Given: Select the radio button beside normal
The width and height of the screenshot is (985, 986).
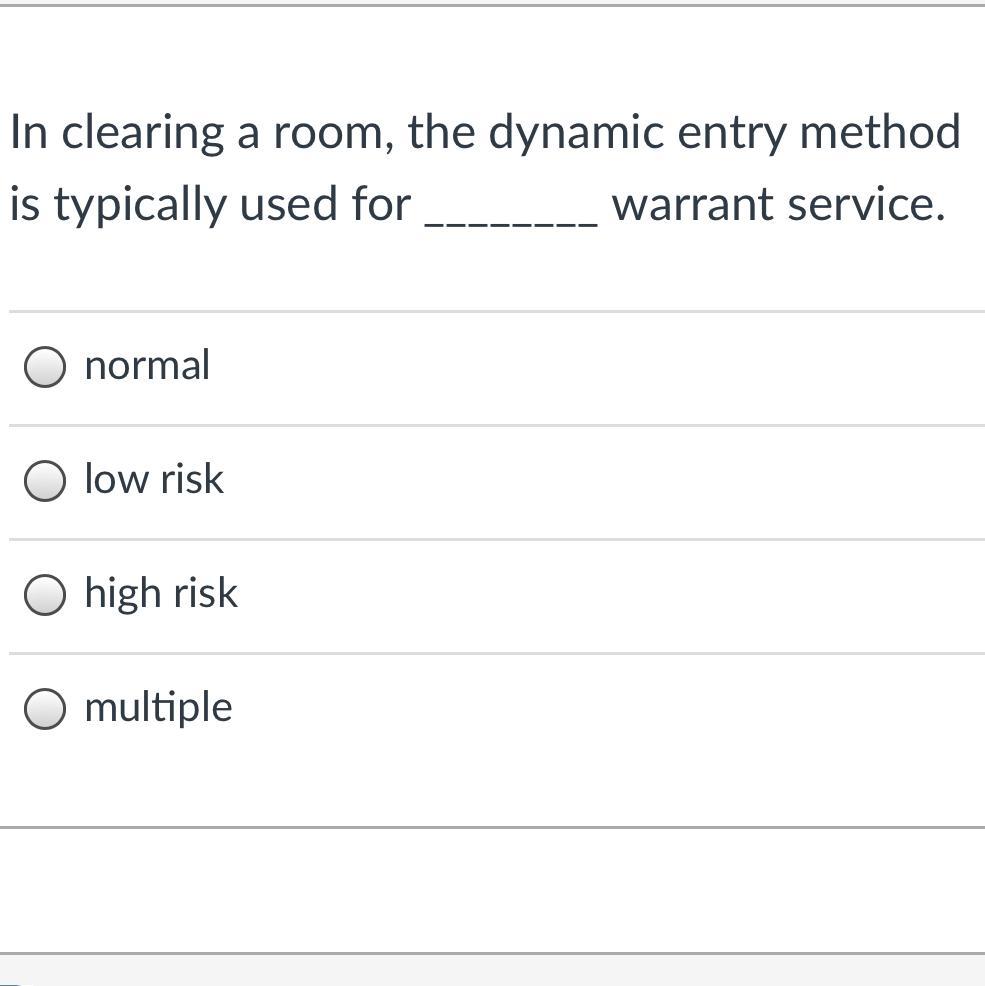Looking at the screenshot, I should (45, 367).
